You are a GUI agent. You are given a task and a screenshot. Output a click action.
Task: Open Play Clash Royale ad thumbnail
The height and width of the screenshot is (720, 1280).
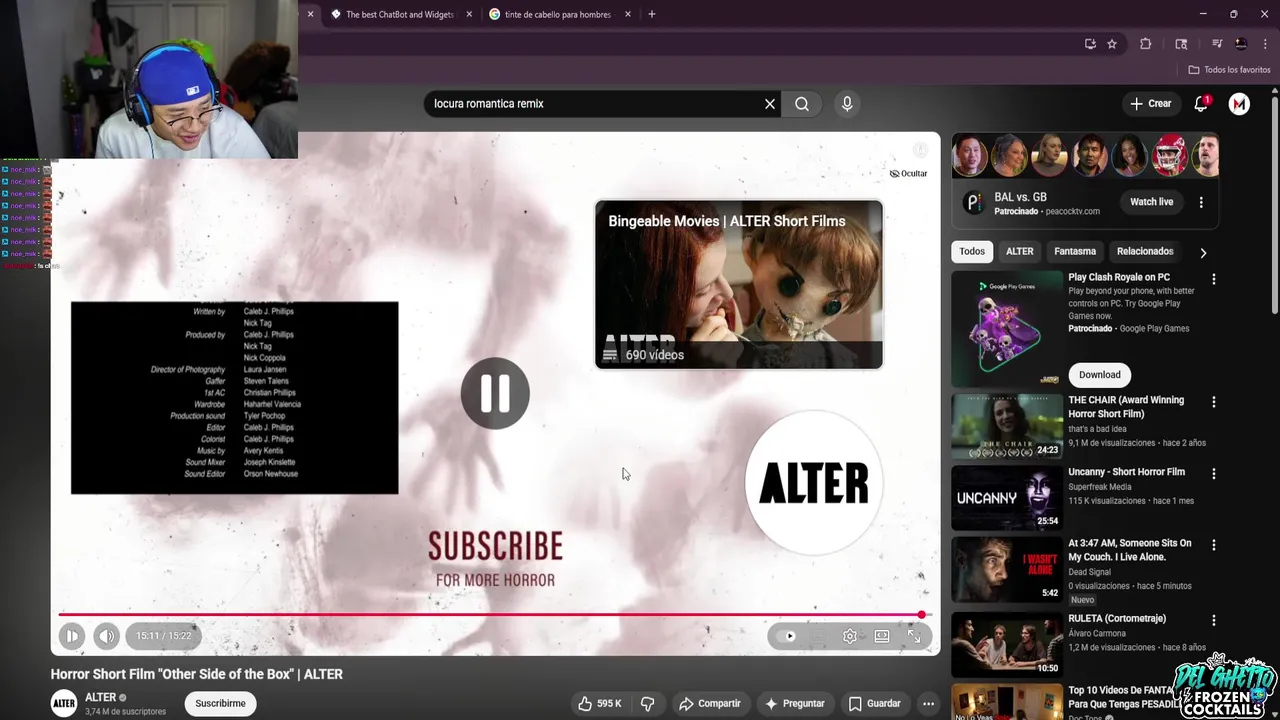coord(1007,327)
